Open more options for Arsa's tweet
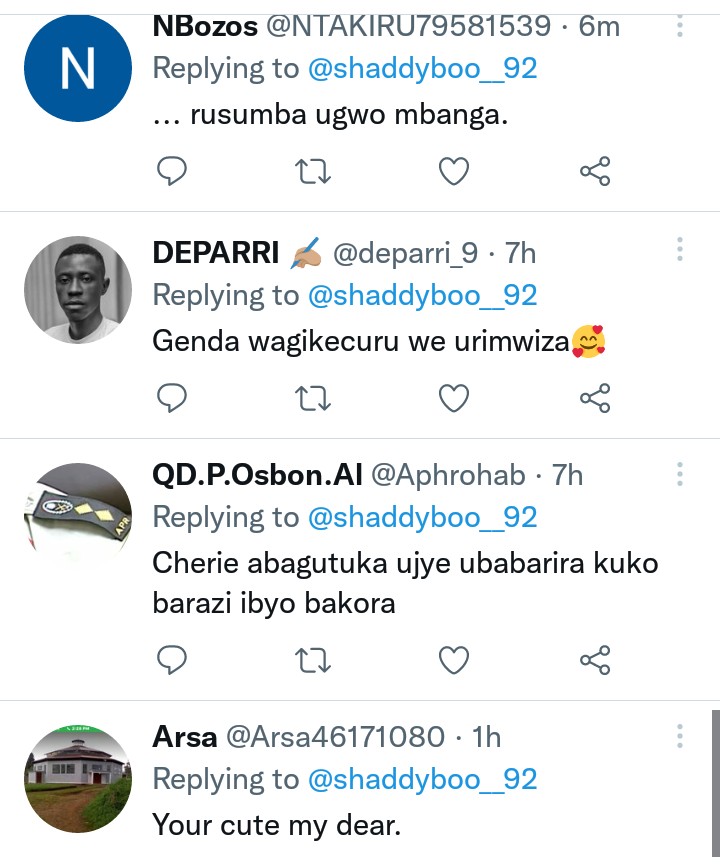720x867 pixels. pos(680,737)
